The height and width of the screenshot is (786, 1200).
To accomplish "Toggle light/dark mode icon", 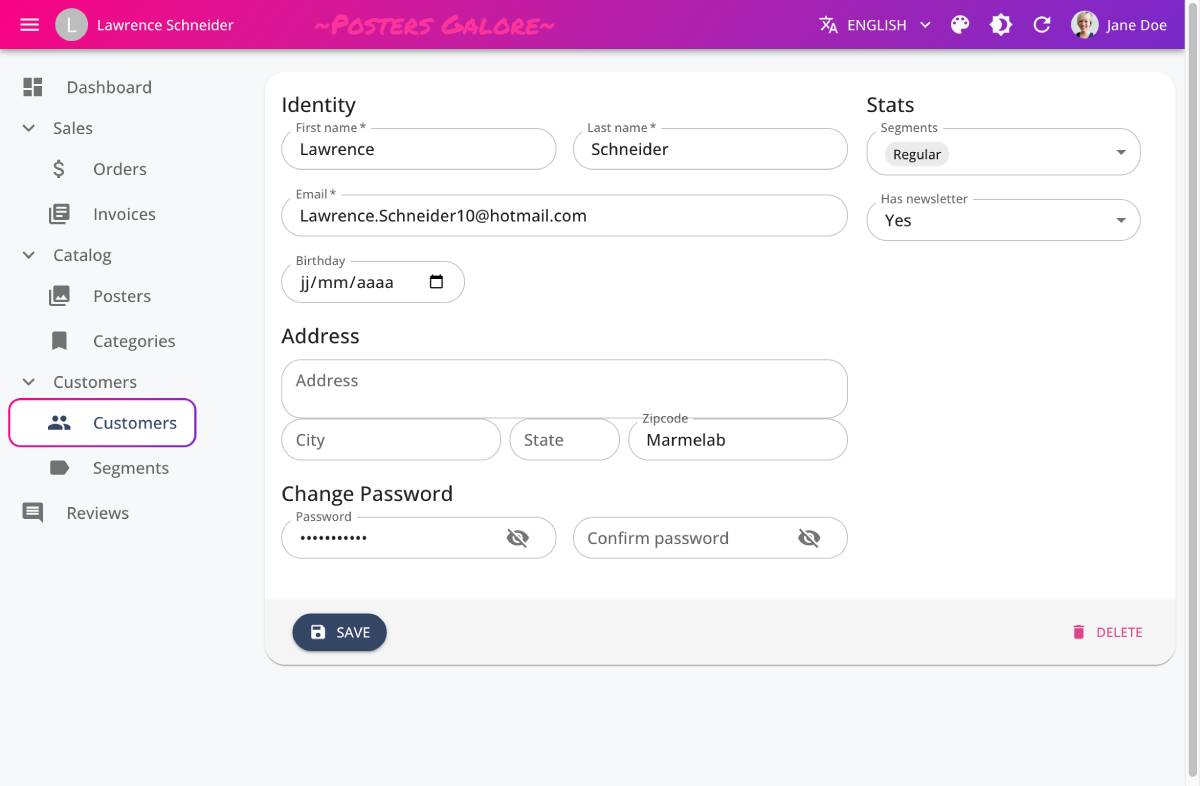I will 1001,25.
